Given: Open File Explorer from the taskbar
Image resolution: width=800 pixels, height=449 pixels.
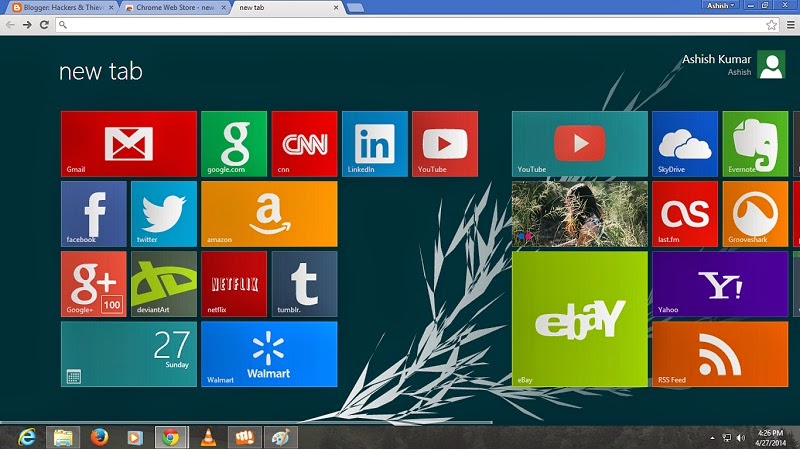Looking at the screenshot, I should (x=63, y=437).
